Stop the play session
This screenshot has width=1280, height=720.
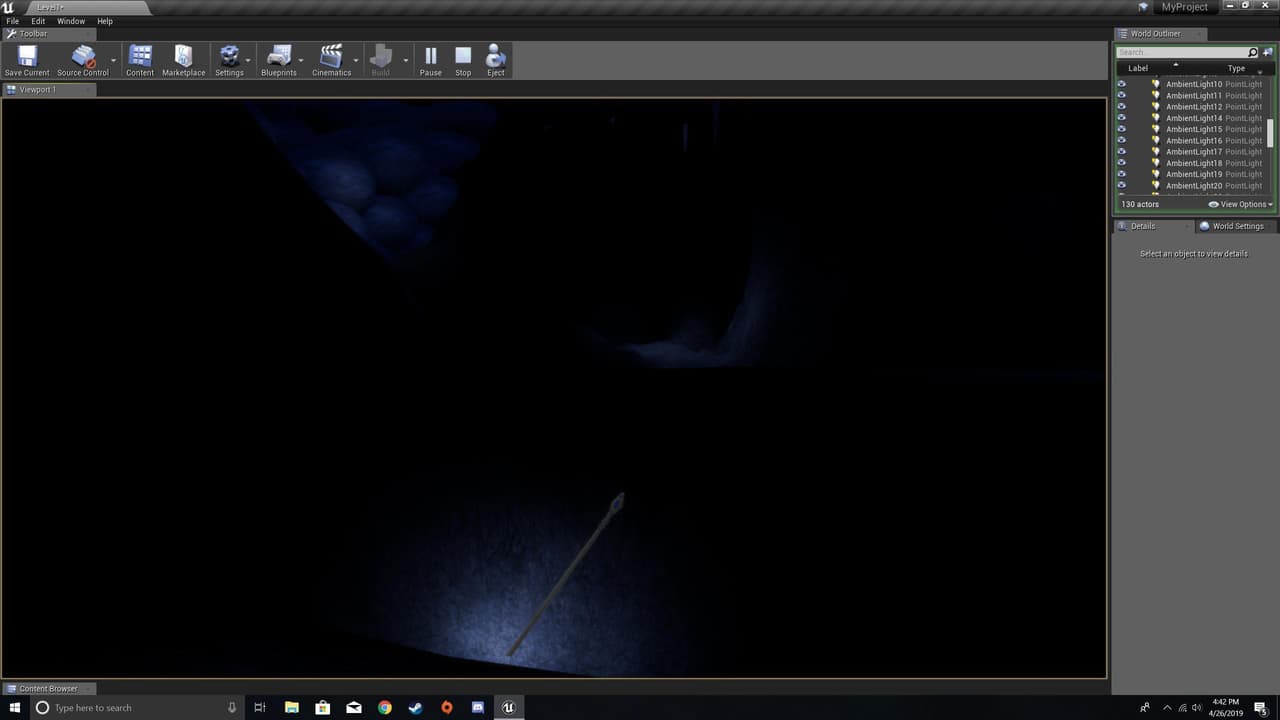coord(463,56)
